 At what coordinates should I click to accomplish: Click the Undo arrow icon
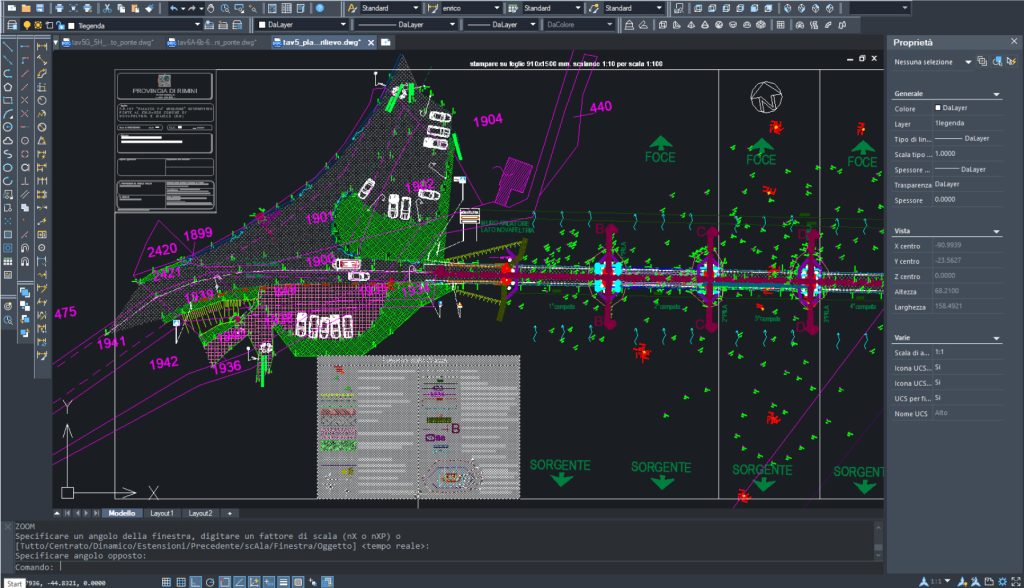173,8
